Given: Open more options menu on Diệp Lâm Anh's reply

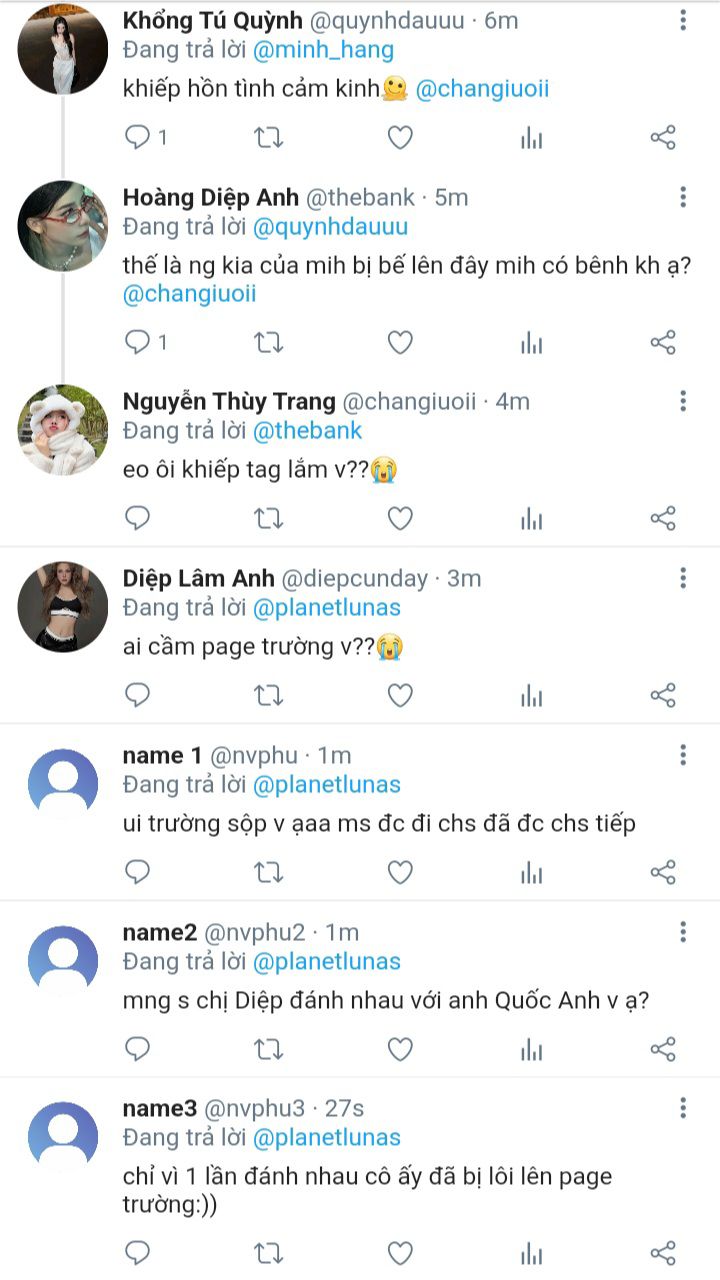Looking at the screenshot, I should point(683,577).
